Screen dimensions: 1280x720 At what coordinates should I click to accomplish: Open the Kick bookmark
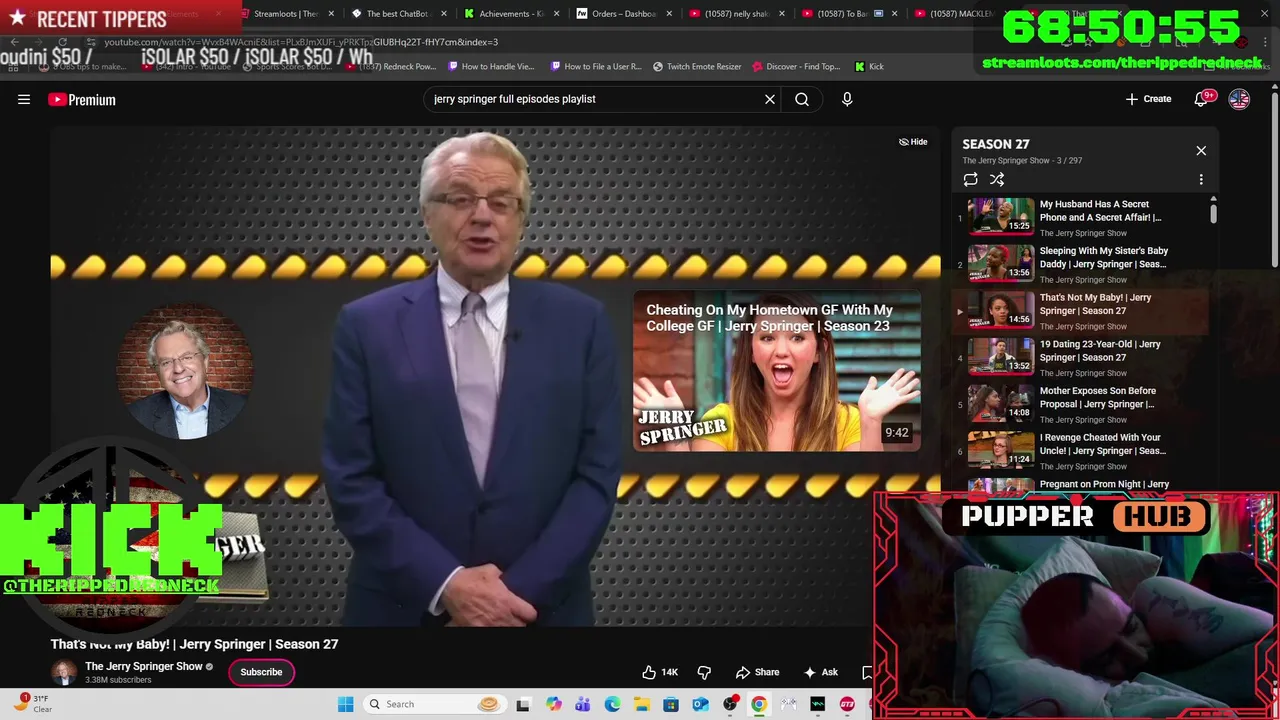(x=869, y=66)
